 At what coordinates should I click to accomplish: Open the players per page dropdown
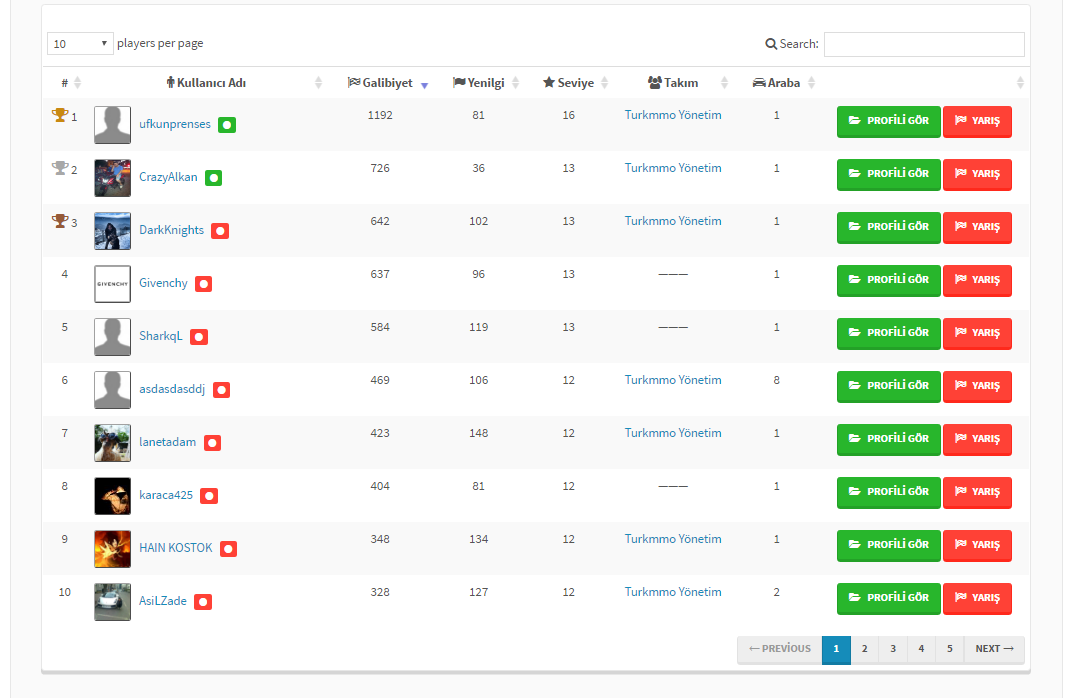coord(80,43)
